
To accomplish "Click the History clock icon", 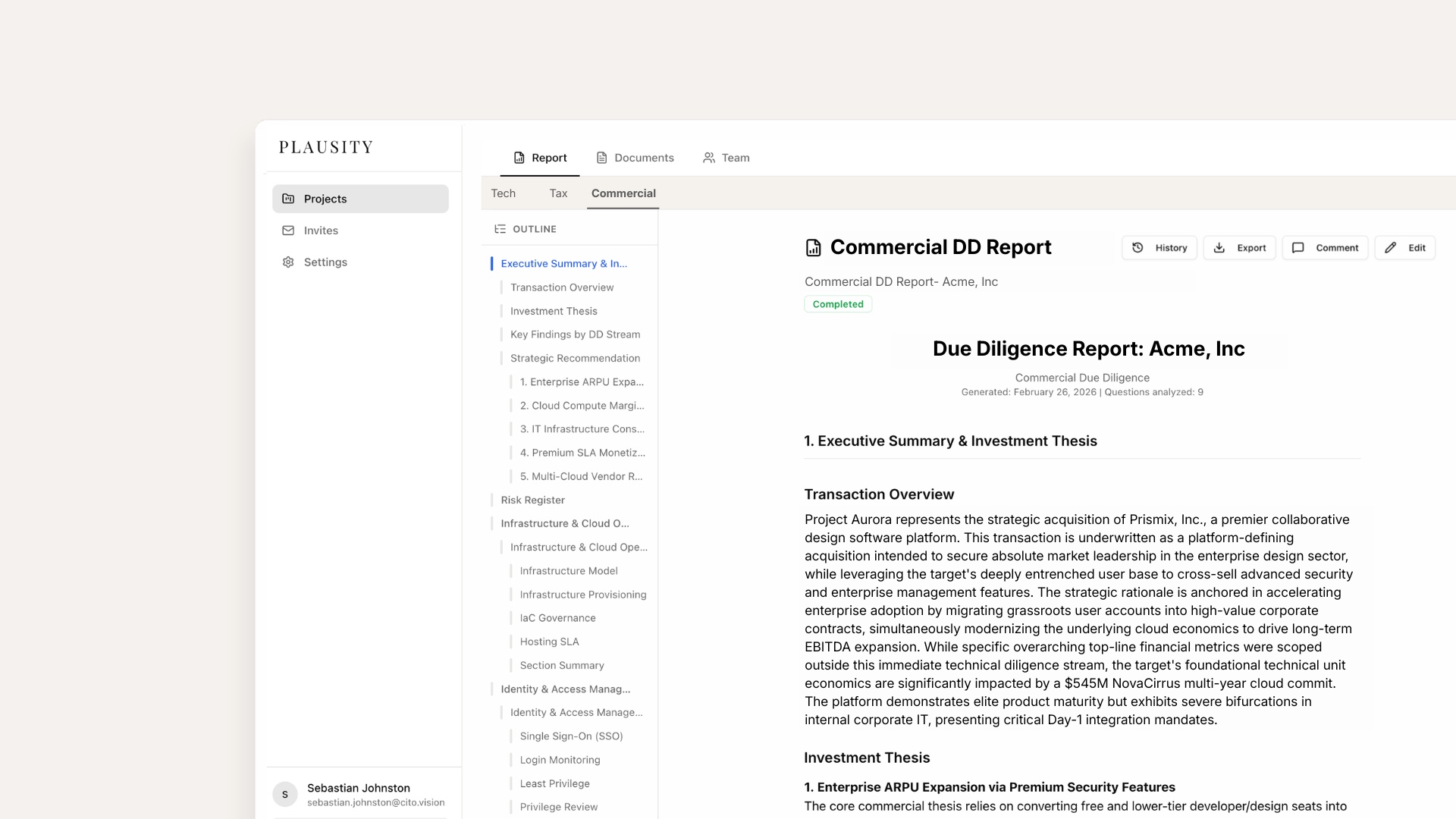I will coord(1137,248).
